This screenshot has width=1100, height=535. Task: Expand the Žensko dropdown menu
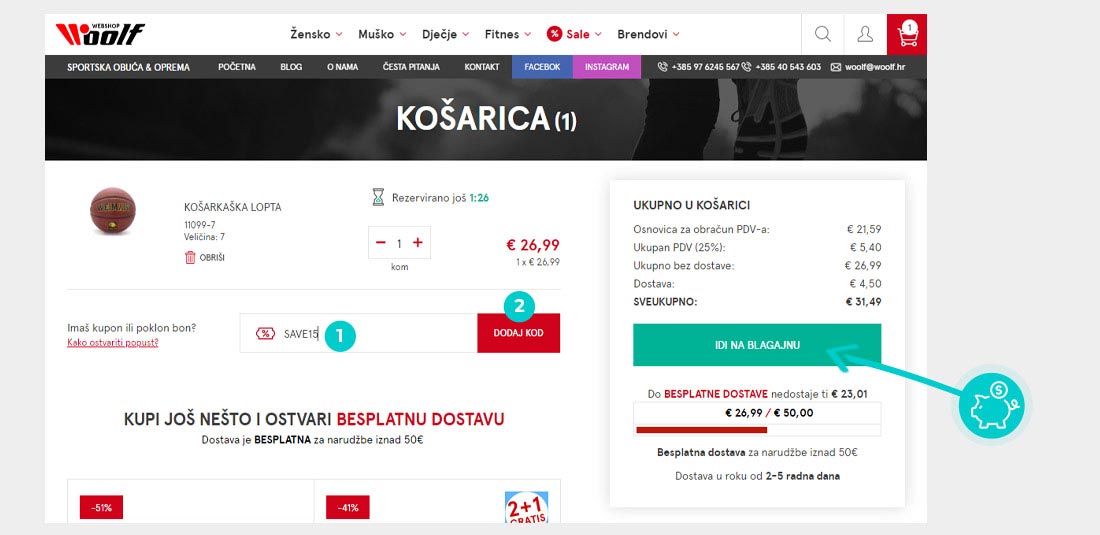coord(316,34)
